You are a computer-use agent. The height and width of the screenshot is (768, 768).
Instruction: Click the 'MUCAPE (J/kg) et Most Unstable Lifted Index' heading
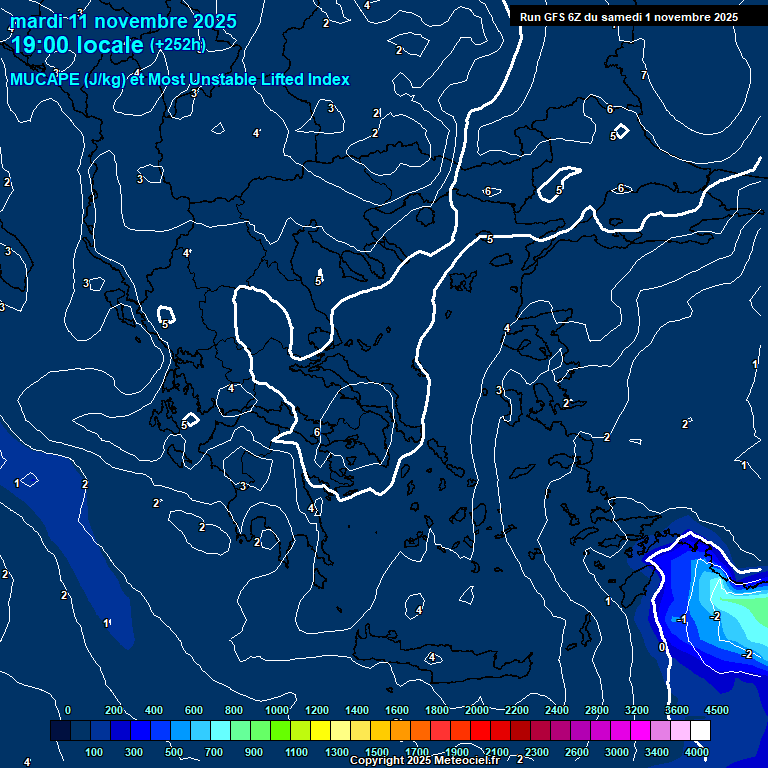pos(180,79)
